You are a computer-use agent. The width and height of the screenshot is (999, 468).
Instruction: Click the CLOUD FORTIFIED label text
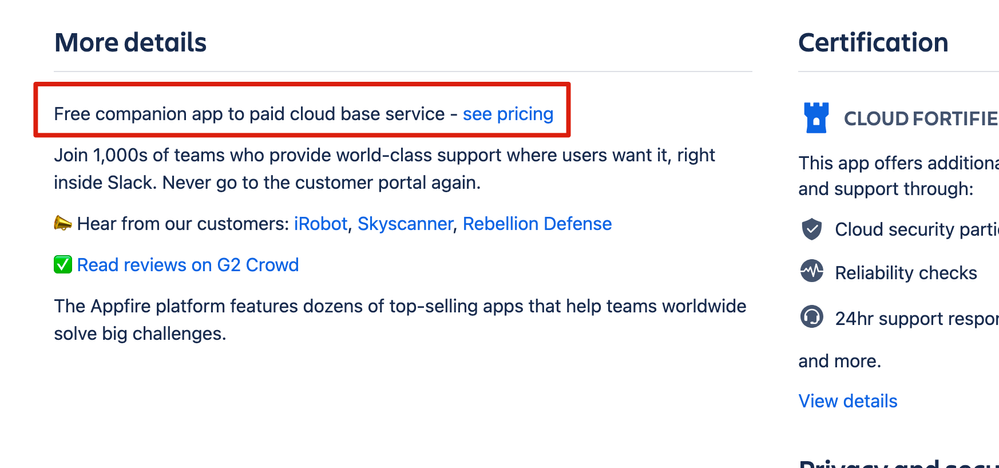tap(921, 118)
